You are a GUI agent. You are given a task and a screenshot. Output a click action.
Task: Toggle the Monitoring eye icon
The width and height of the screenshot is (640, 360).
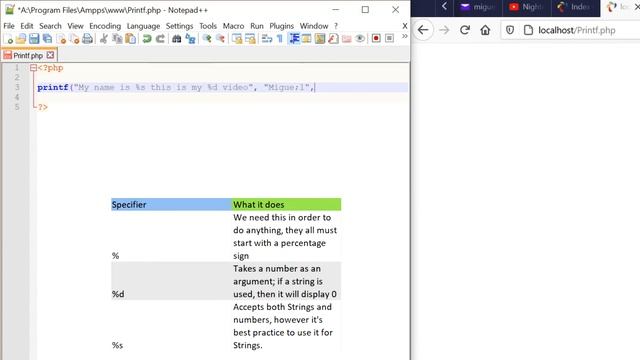point(360,39)
